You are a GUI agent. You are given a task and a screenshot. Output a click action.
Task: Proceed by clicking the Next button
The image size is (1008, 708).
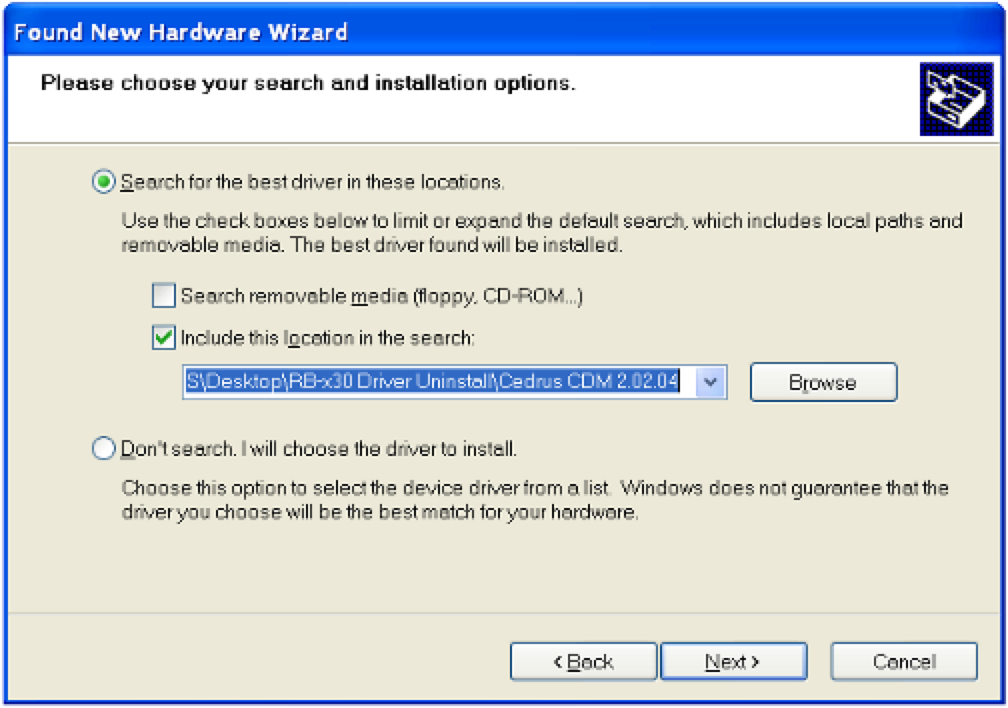733,662
